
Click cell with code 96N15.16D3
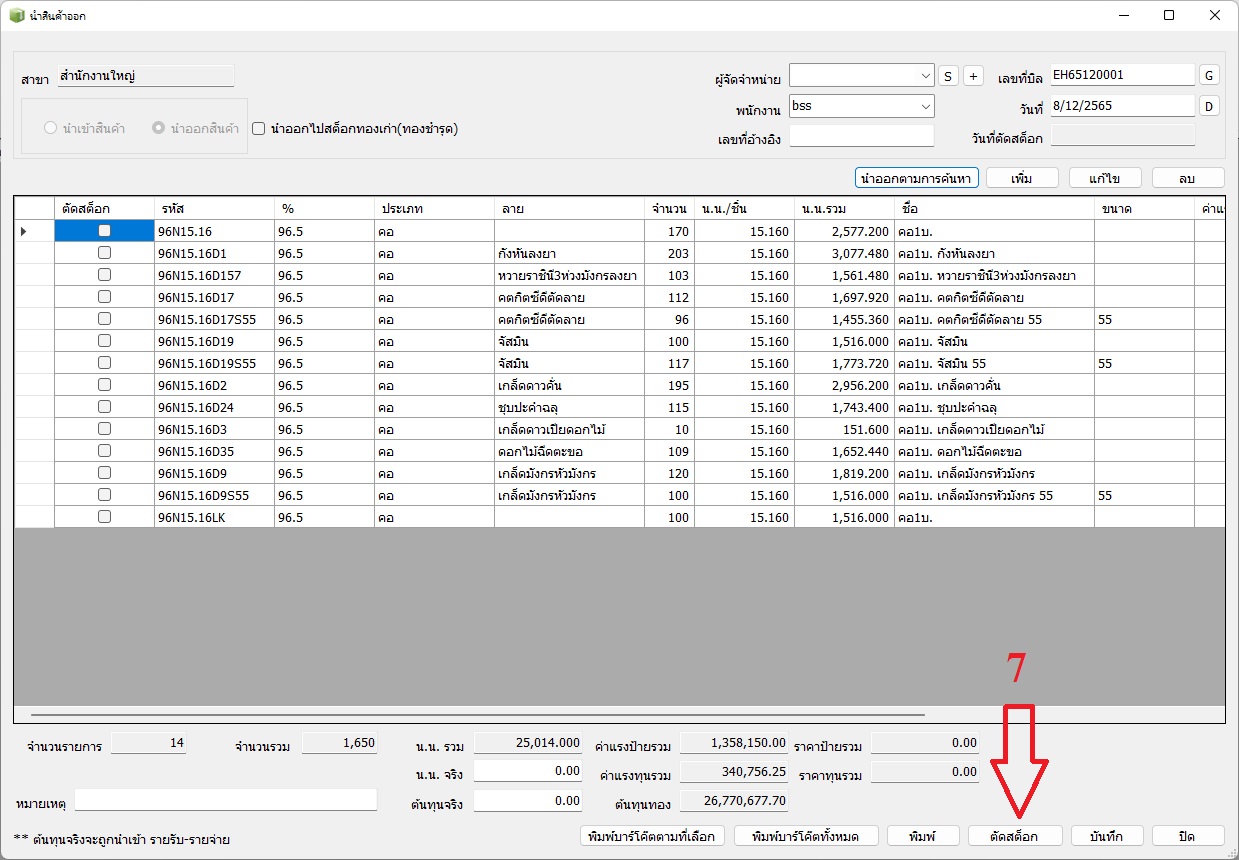(214, 429)
